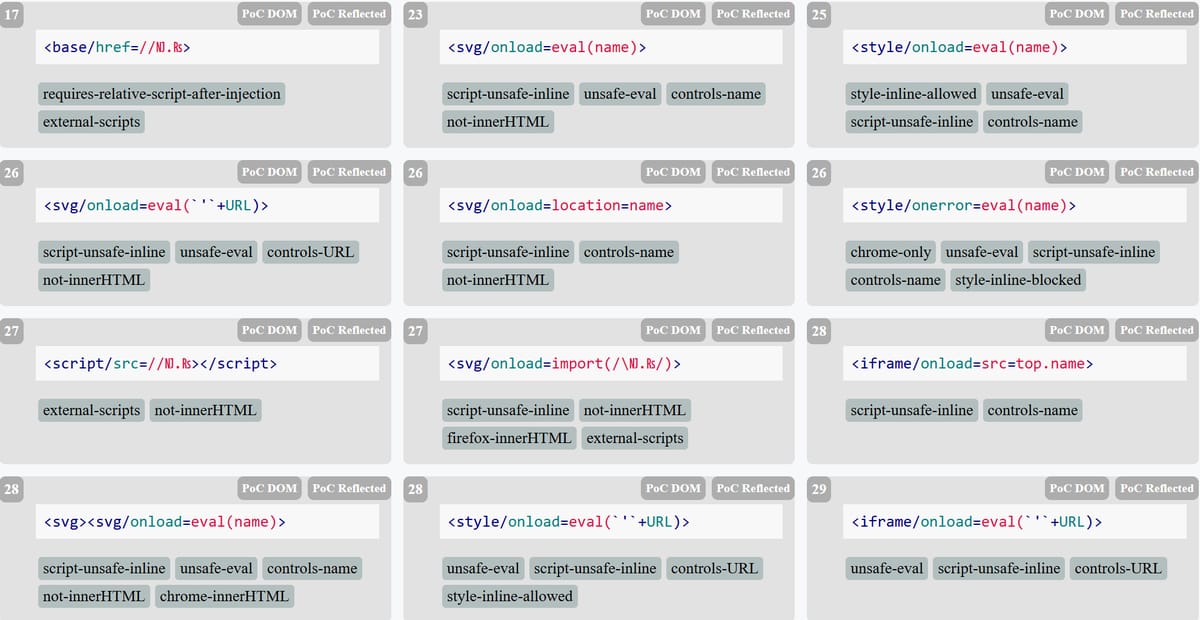Open PoC DOM for iframe/onload=src=top.name
The width and height of the screenshot is (1200, 620).
click(x=1077, y=330)
